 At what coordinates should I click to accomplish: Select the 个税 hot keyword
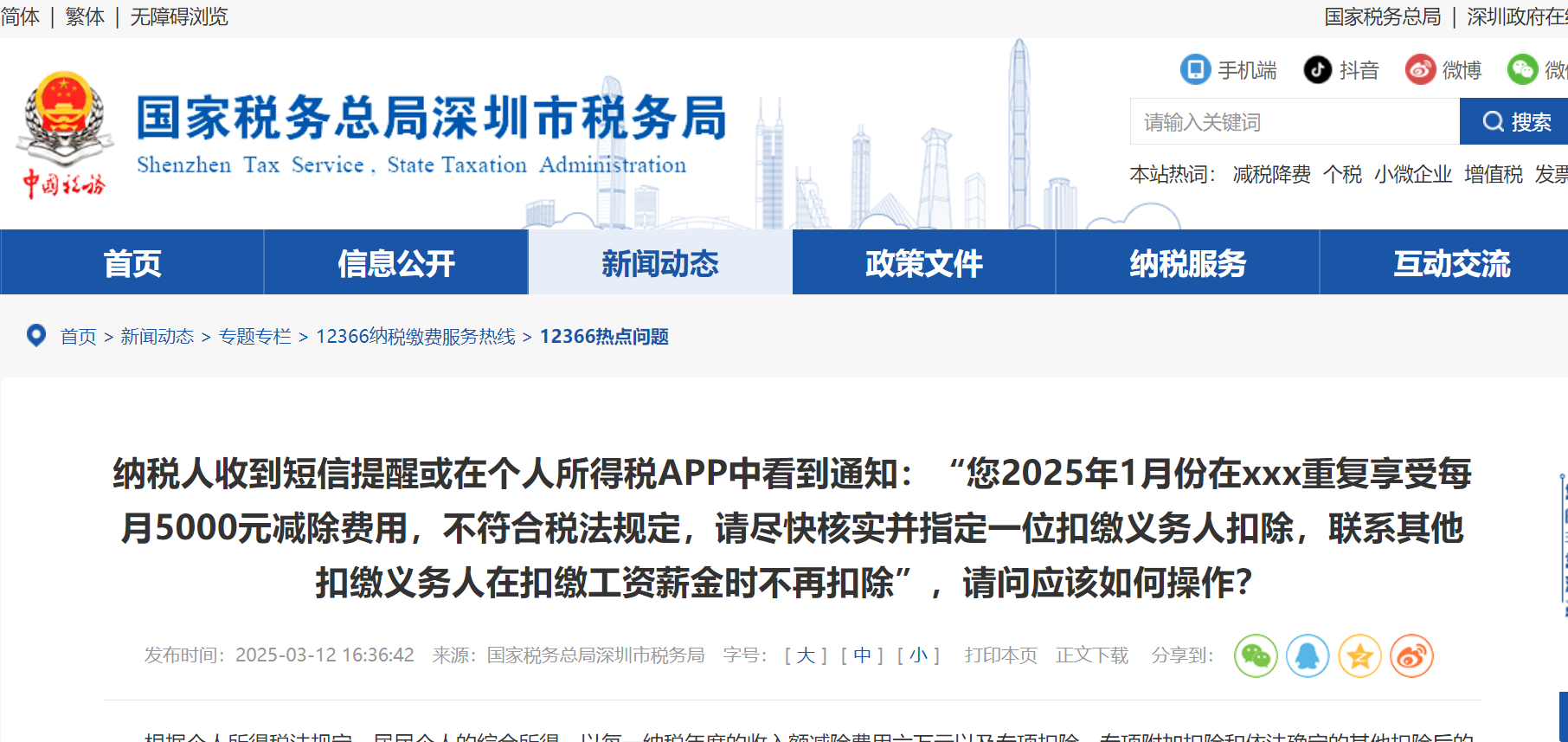[1342, 174]
